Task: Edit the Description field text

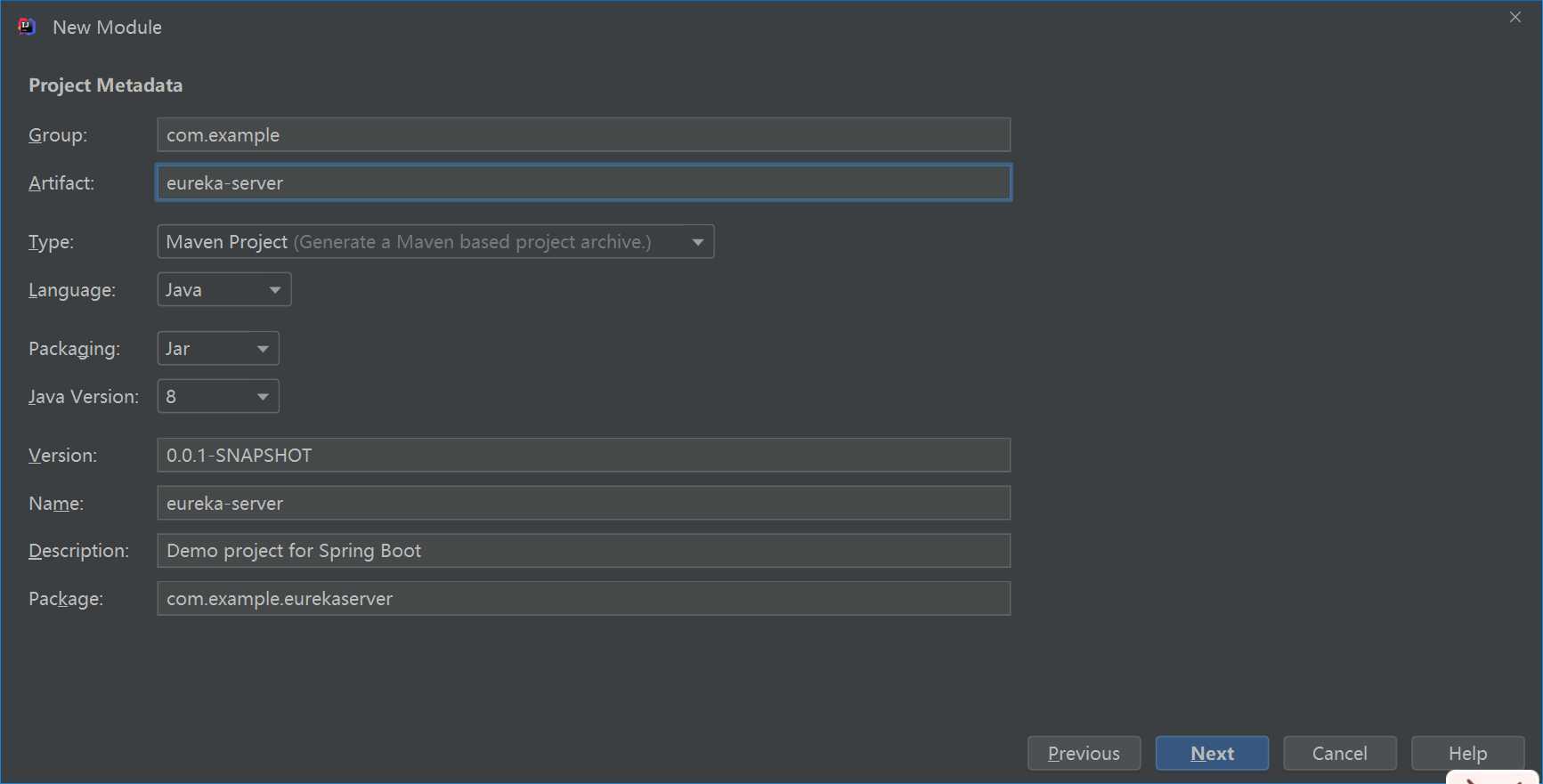Action: tap(584, 551)
